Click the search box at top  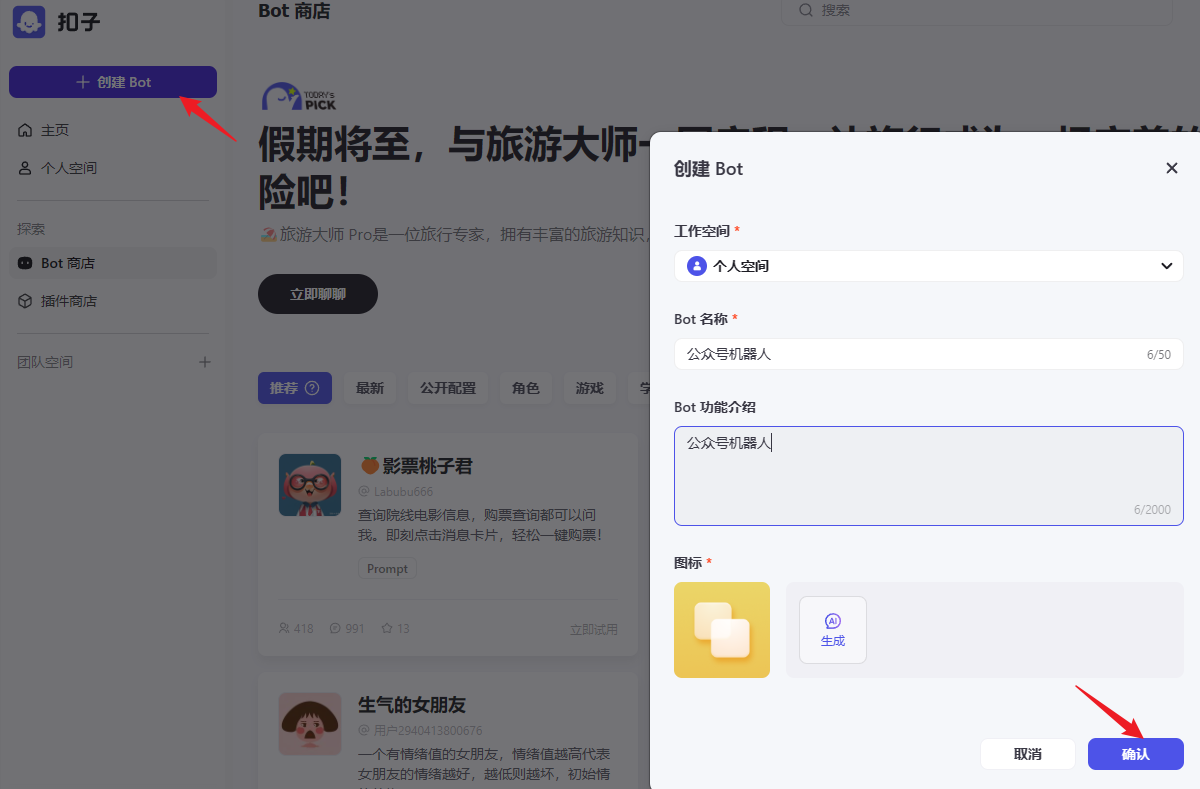tap(975, 10)
